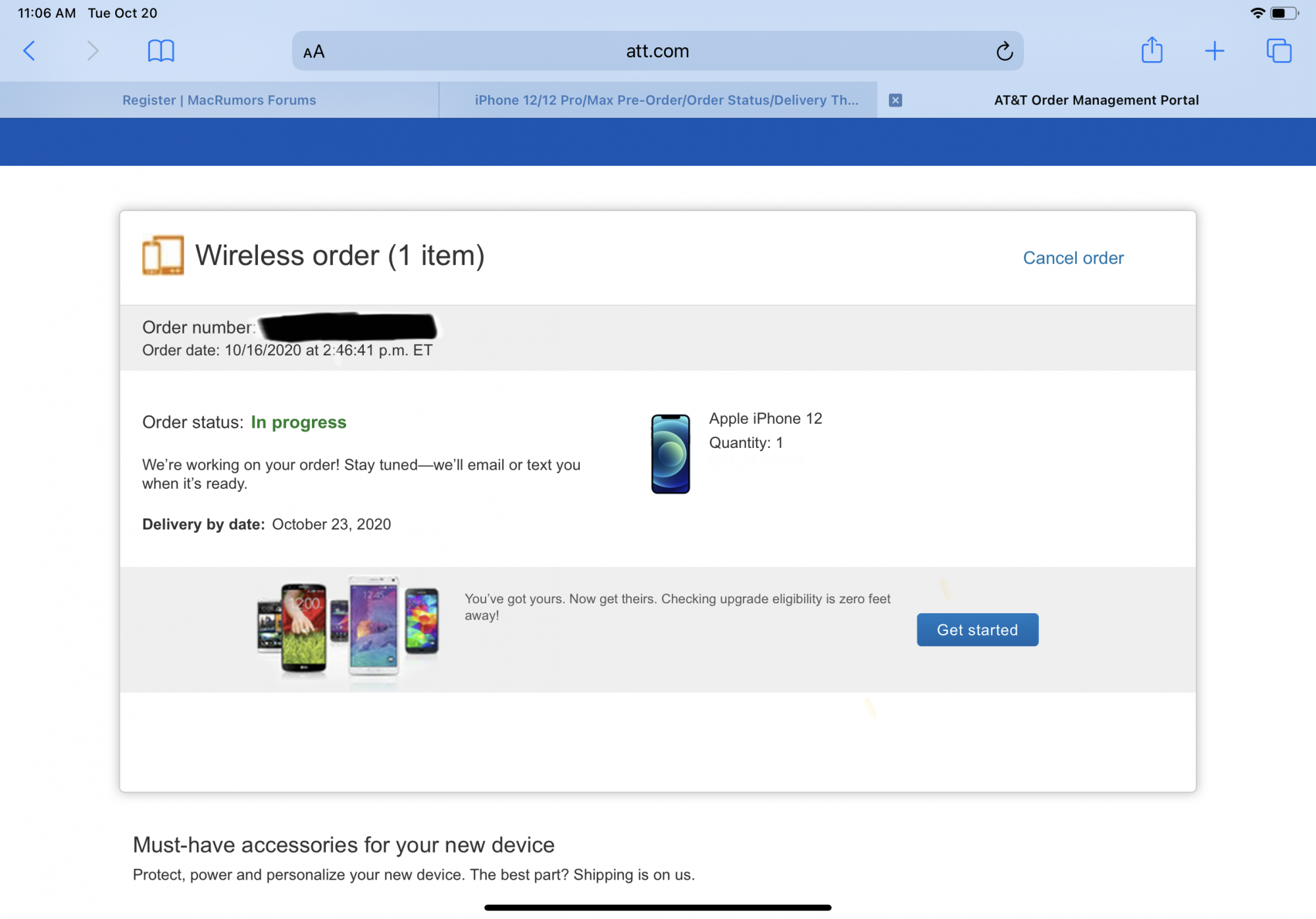Viewport: 1316px width, 919px height.
Task: Tap the orange wireless order devices icon
Action: [163, 255]
